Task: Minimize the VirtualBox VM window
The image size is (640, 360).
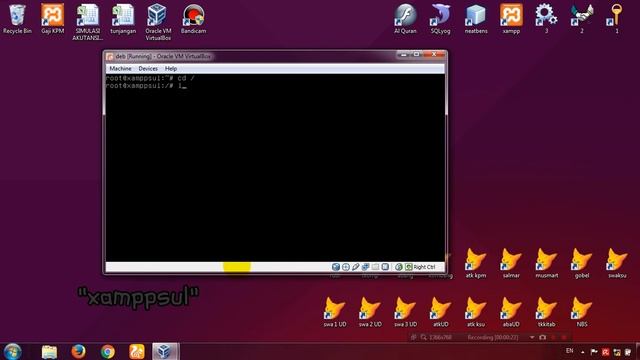Action: (404, 55)
